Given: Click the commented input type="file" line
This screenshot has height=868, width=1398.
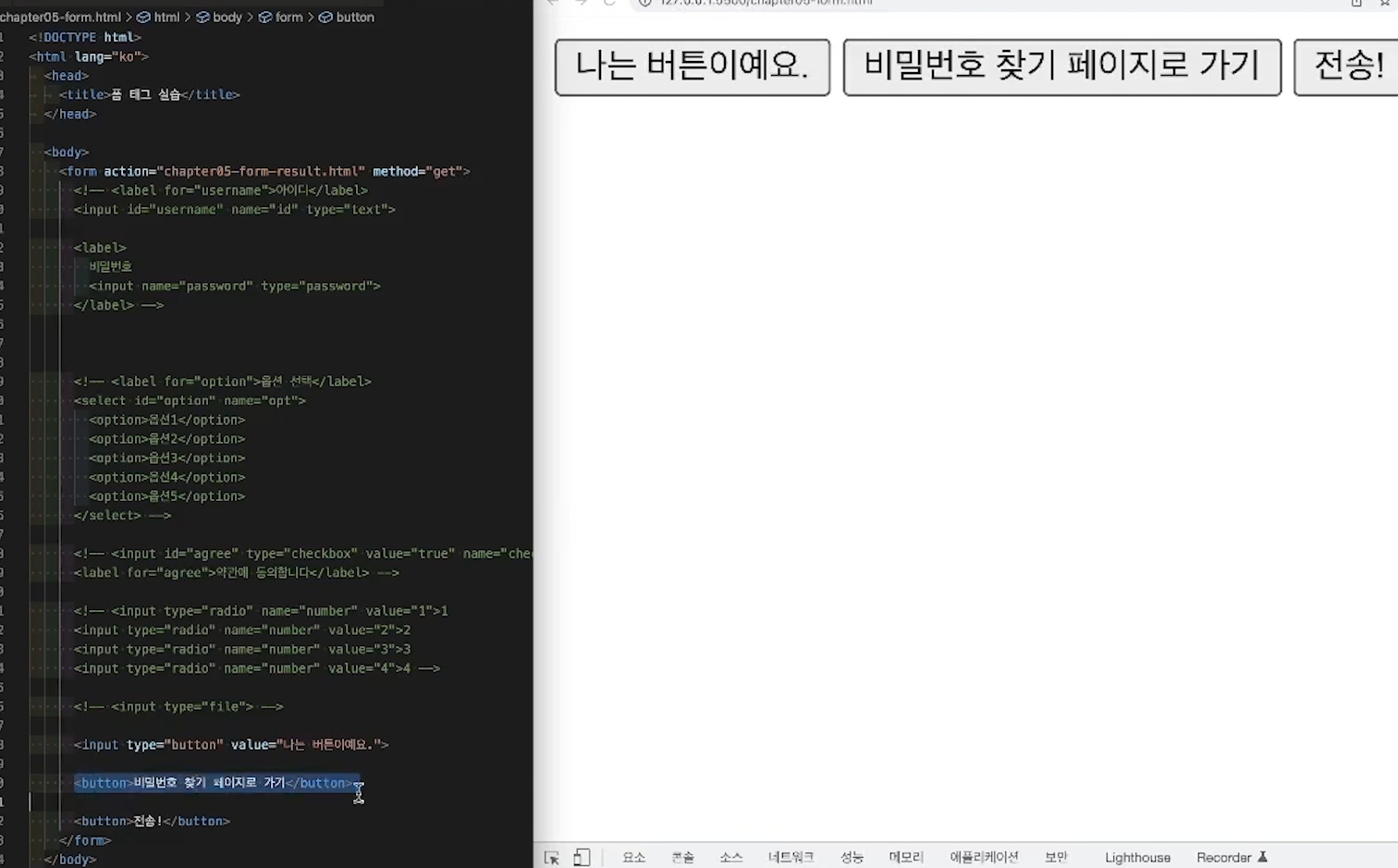Looking at the screenshot, I should pyautogui.click(x=178, y=706).
